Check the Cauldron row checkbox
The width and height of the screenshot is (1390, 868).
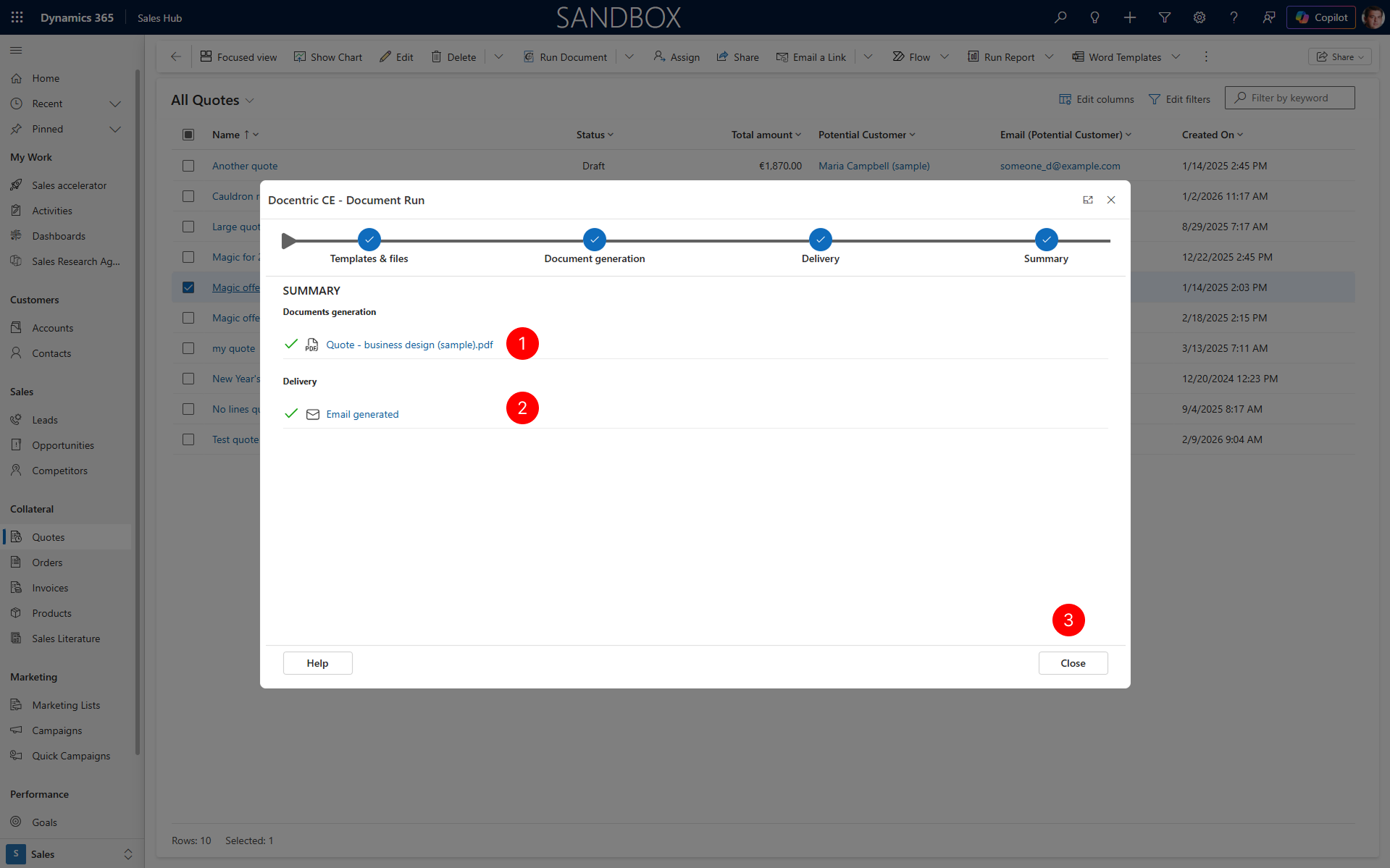(188, 196)
